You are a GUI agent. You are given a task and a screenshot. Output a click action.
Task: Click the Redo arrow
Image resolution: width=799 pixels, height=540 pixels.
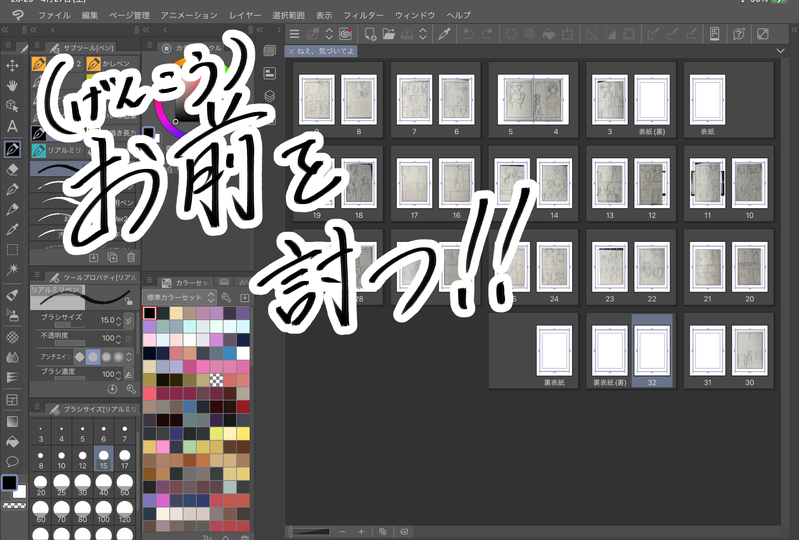(487, 34)
